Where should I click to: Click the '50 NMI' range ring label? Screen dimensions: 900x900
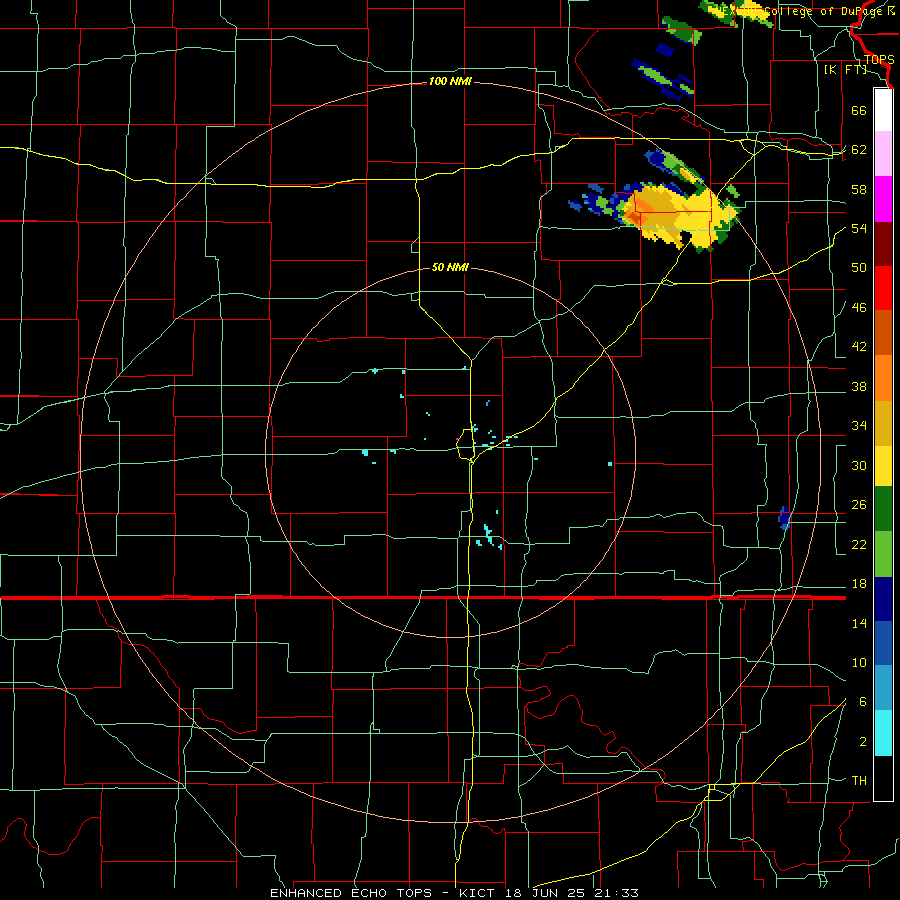[x=450, y=267]
